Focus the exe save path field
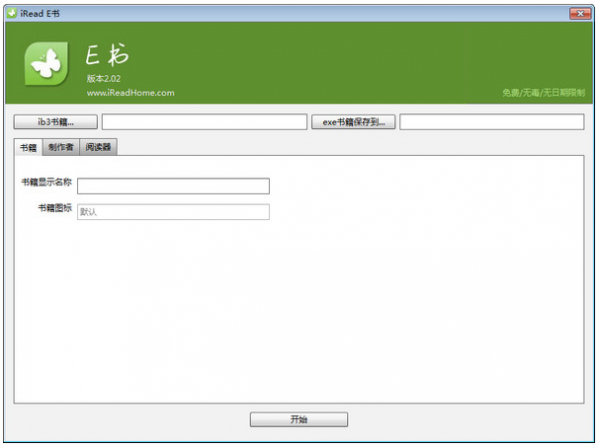Screen dimensions: 600x446 click(492, 122)
